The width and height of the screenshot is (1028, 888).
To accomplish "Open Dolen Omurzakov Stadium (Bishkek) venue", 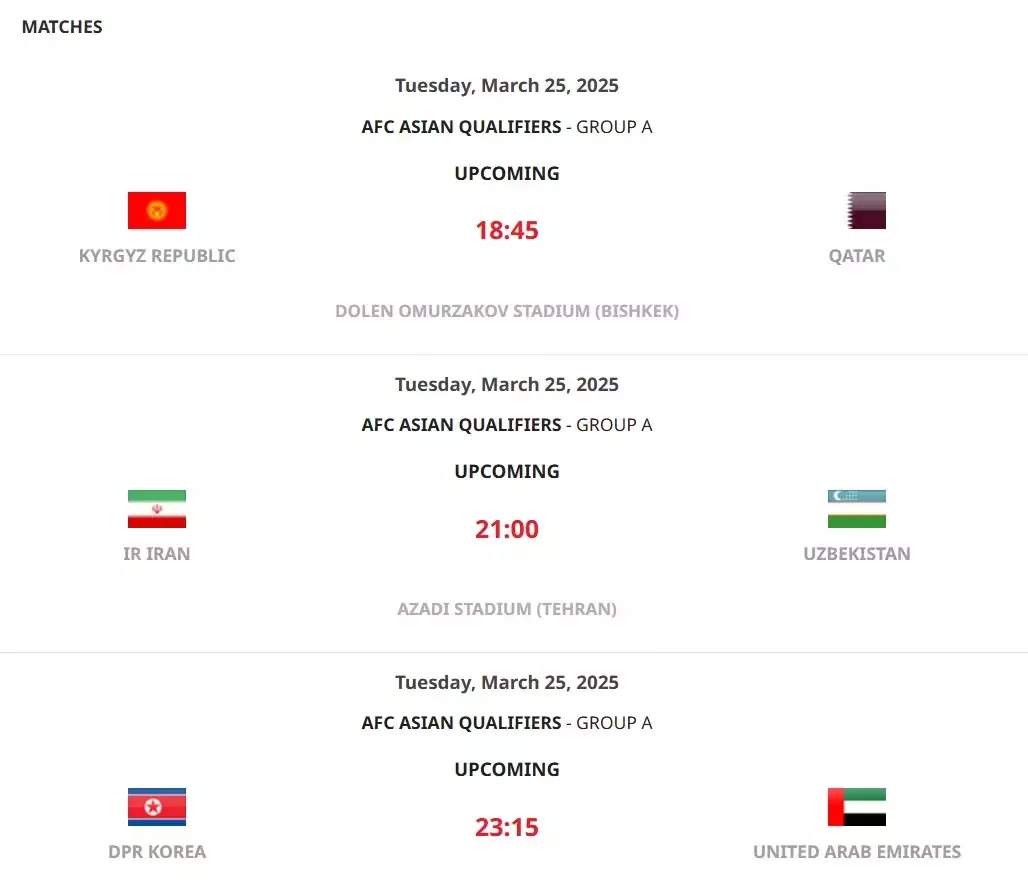I will 507,311.
